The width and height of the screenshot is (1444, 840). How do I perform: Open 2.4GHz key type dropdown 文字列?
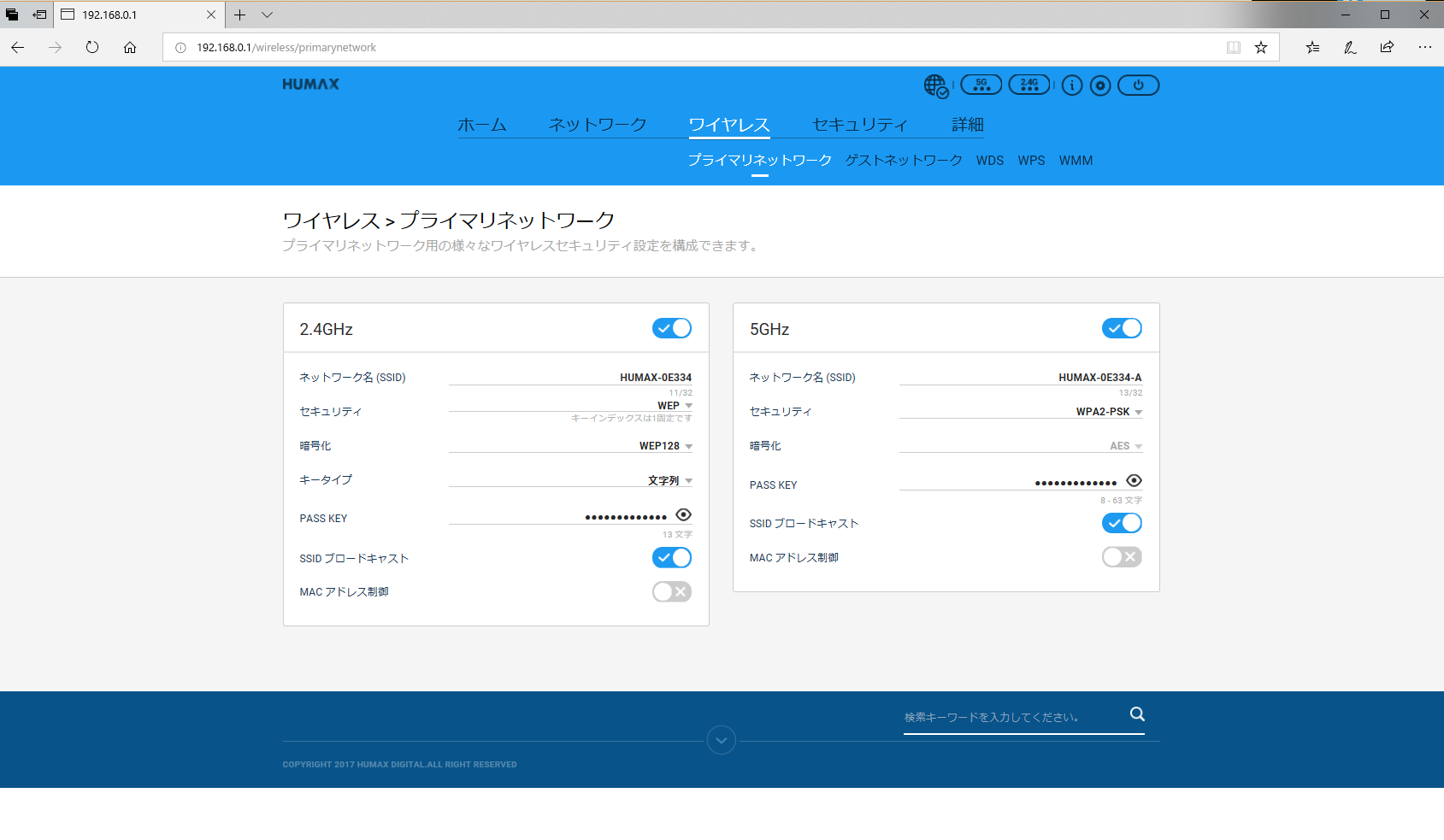pyautogui.click(x=570, y=479)
